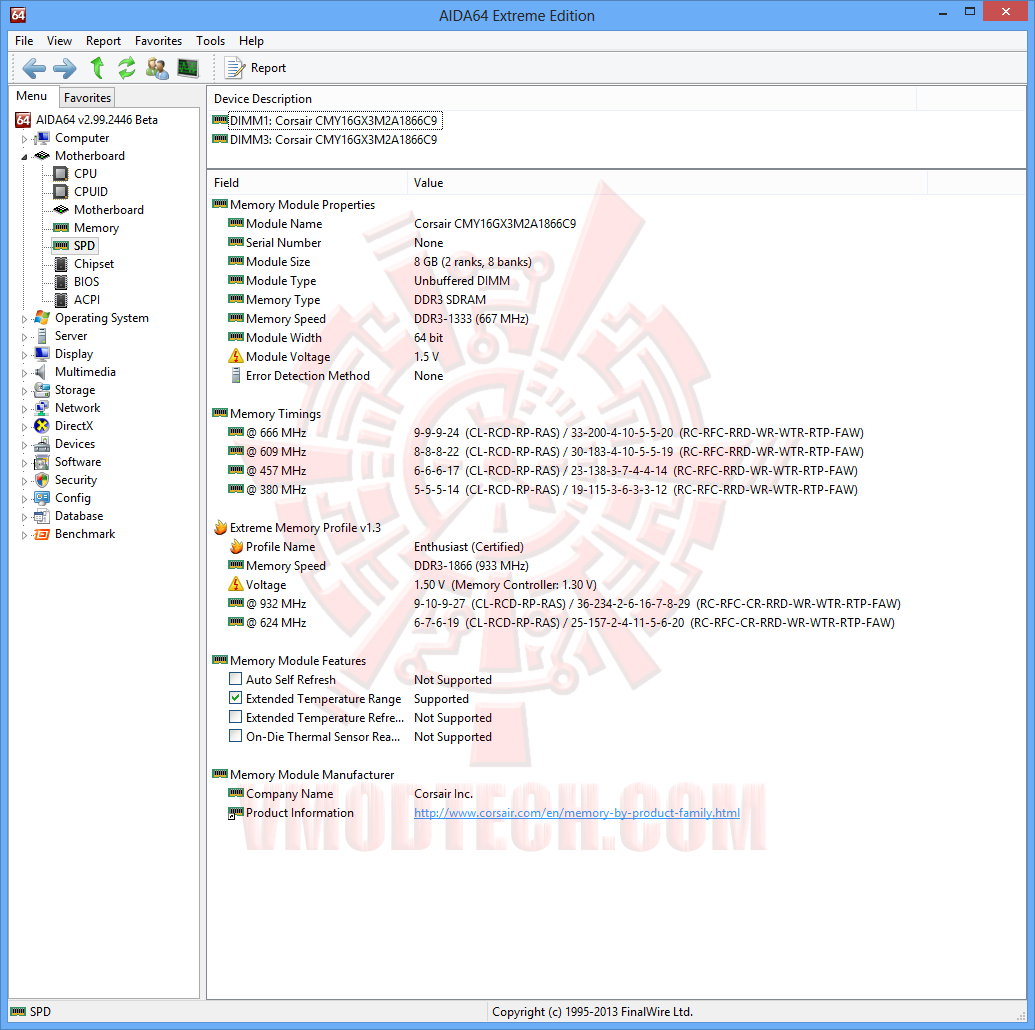The height and width of the screenshot is (1030, 1035).
Task: Click the Computer icon in tree
Action: point(42,138)
